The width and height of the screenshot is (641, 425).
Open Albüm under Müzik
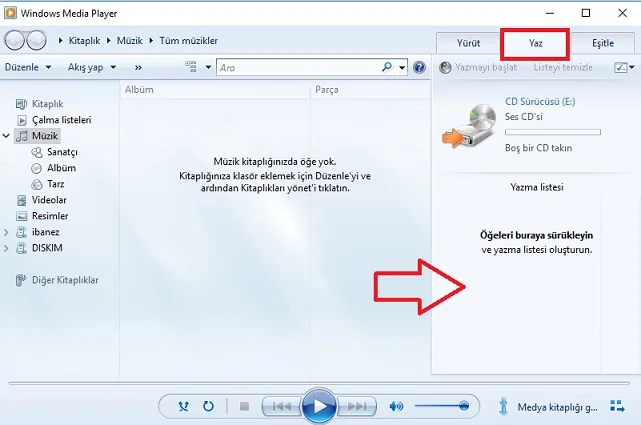54,168
